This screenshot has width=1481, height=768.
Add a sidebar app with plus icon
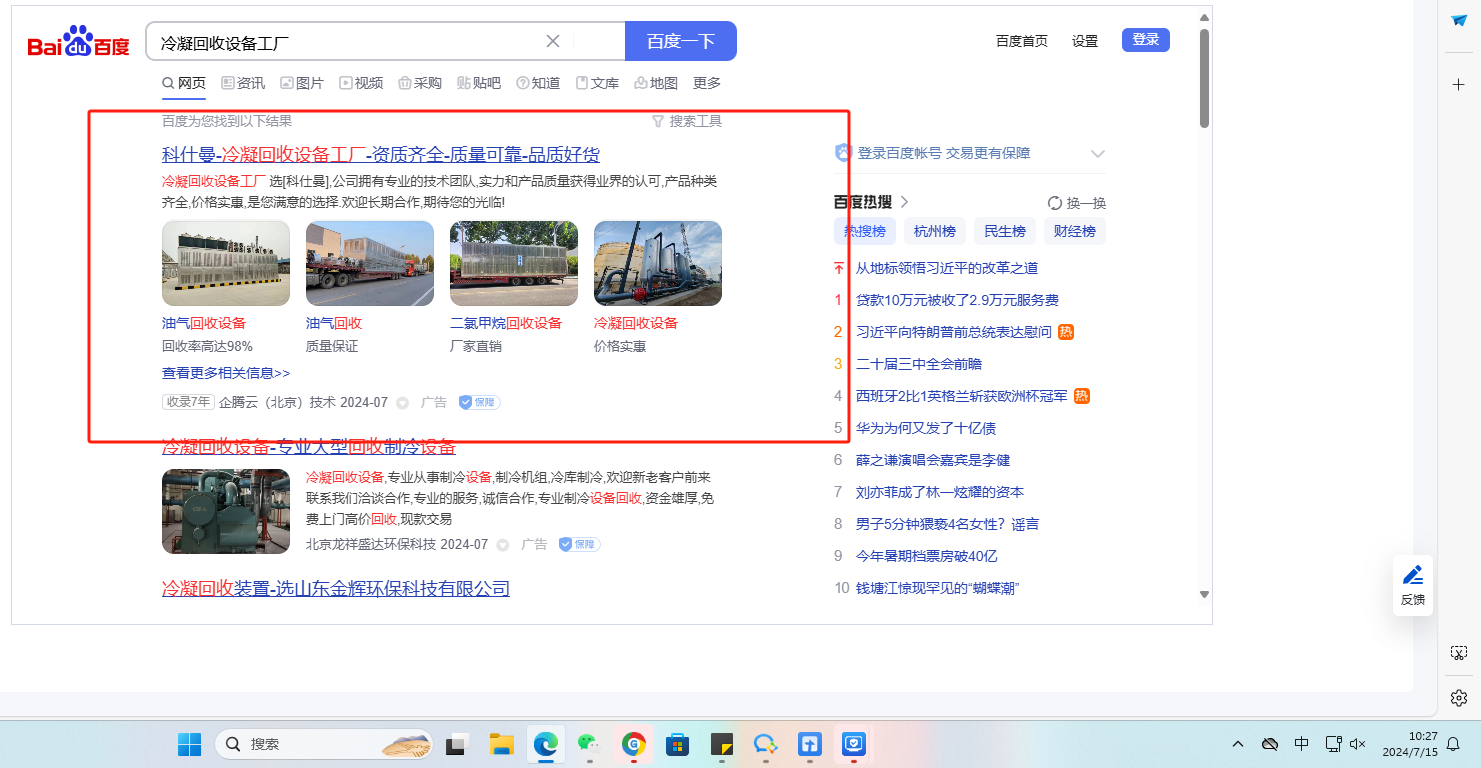coord(1459,85)
